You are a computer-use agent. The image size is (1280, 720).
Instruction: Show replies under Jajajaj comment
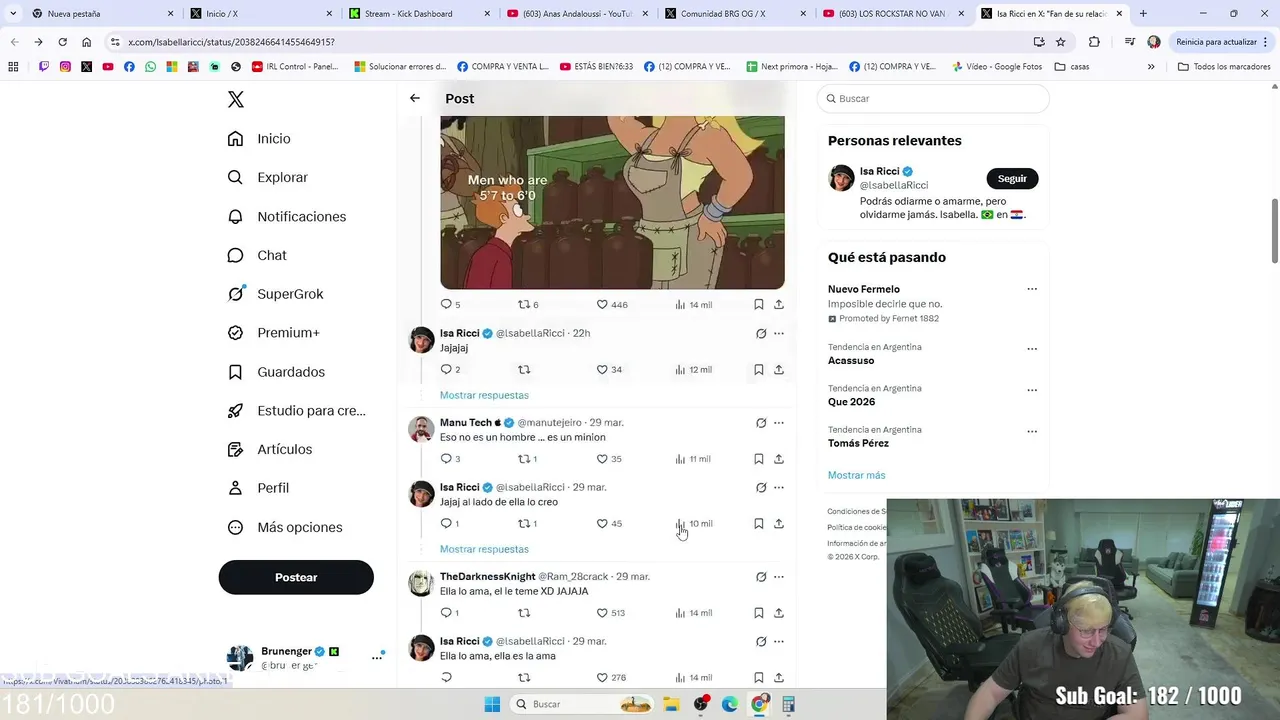pyautogui.click(x=484, y=395)
